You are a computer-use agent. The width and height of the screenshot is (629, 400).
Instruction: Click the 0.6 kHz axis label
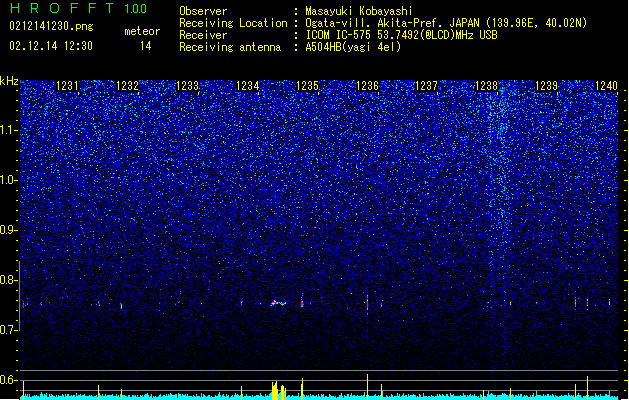click(x=9, y=380)
